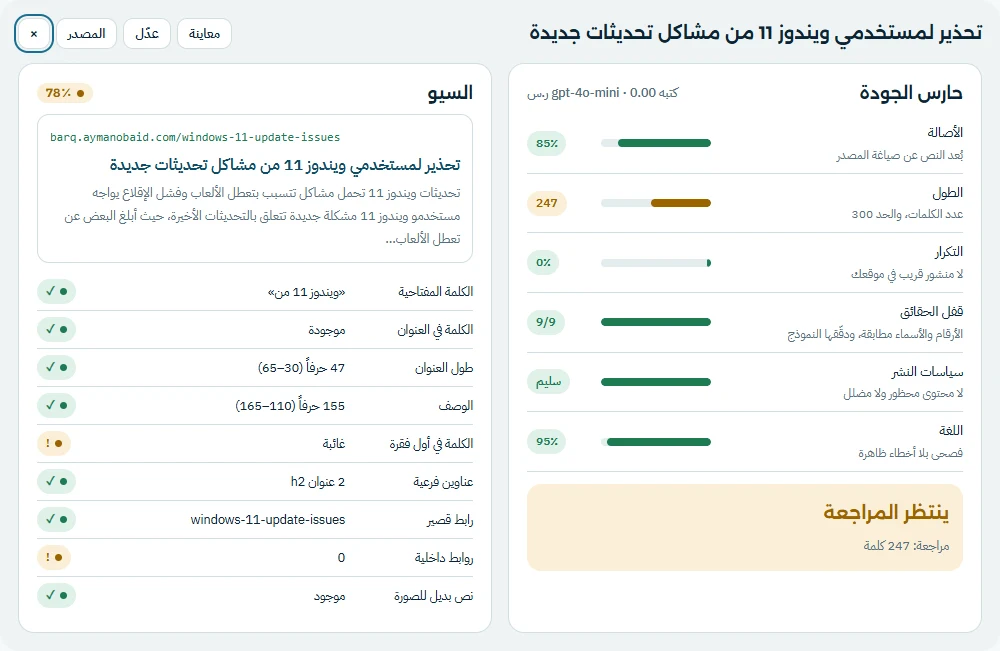Click the عدّل edit button
Viewport: 1000px width, 651px height.
[x=147, y=34]
